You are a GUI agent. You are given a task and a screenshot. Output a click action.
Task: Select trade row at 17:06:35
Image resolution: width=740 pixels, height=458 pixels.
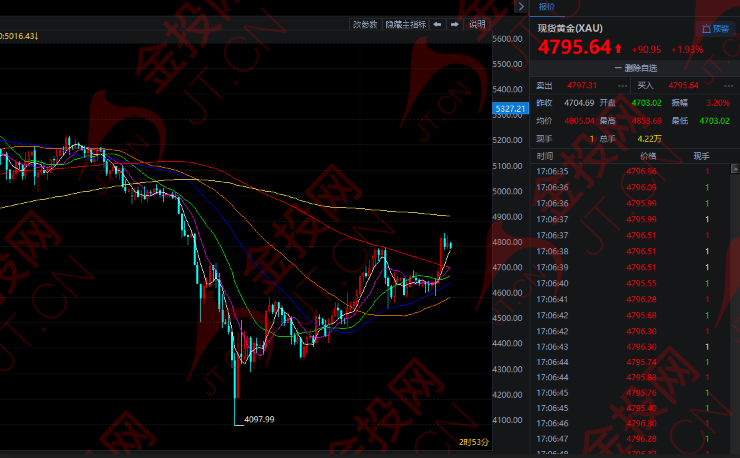[630, 171]
